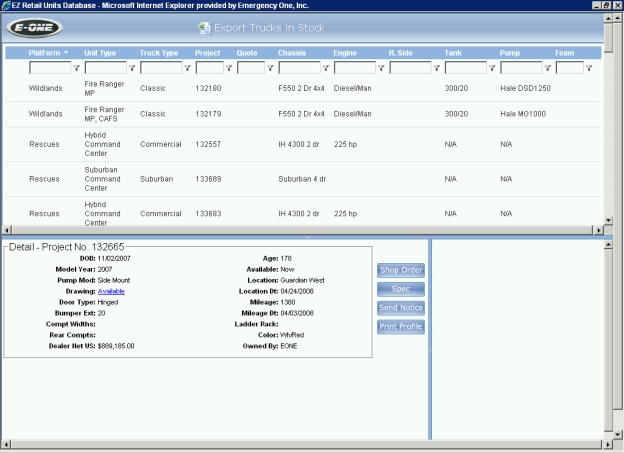Click Suburban 4 dr chassis cell
This screenshot has height=453, width=624.
302,179
